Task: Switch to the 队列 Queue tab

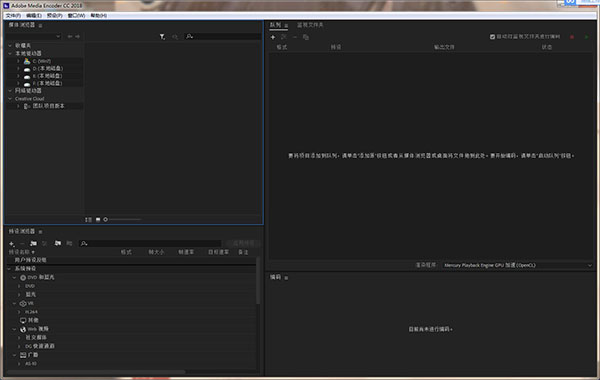Action: point(275,25)
